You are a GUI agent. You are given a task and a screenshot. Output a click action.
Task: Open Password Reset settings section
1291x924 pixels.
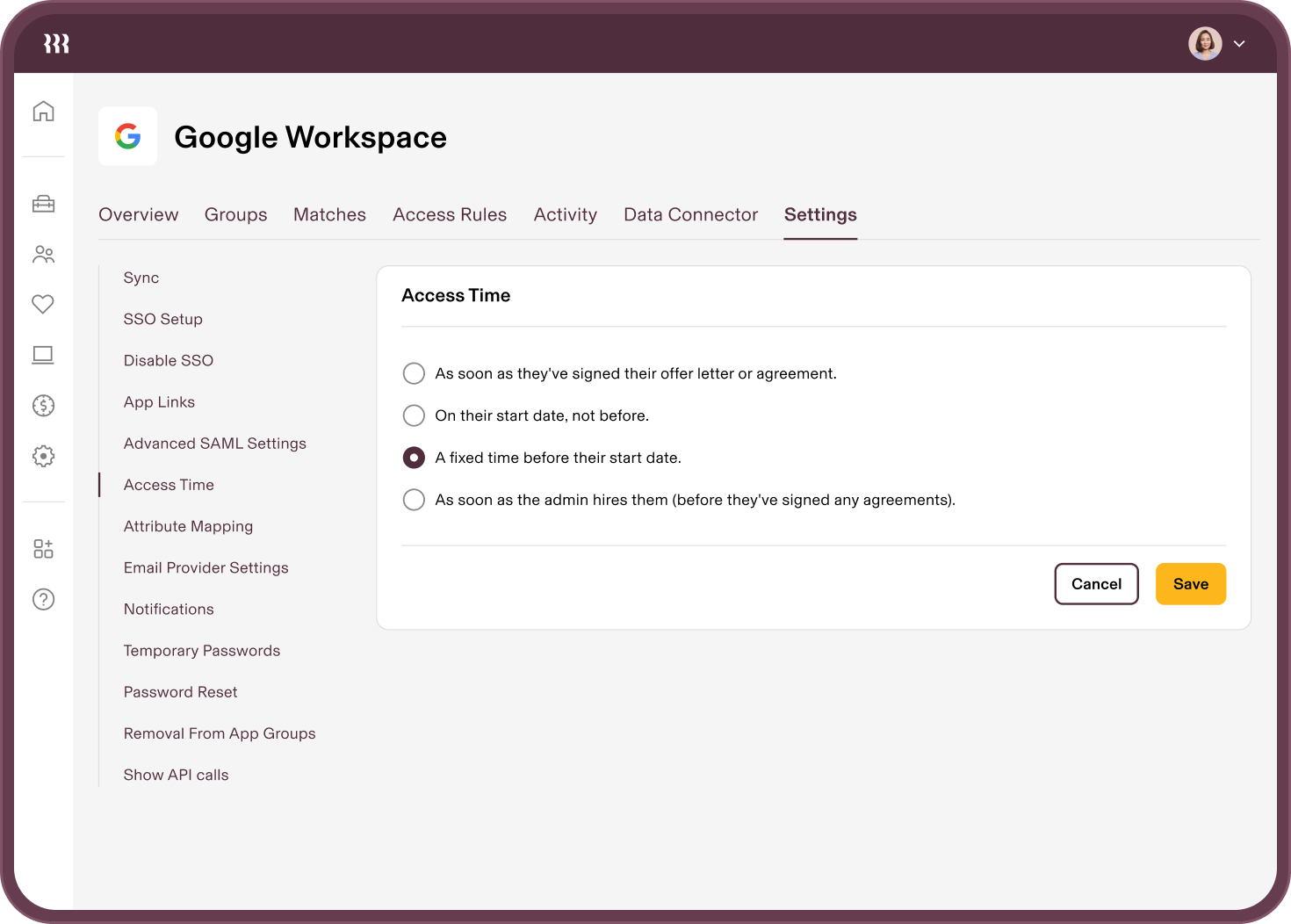click(181, 692)
